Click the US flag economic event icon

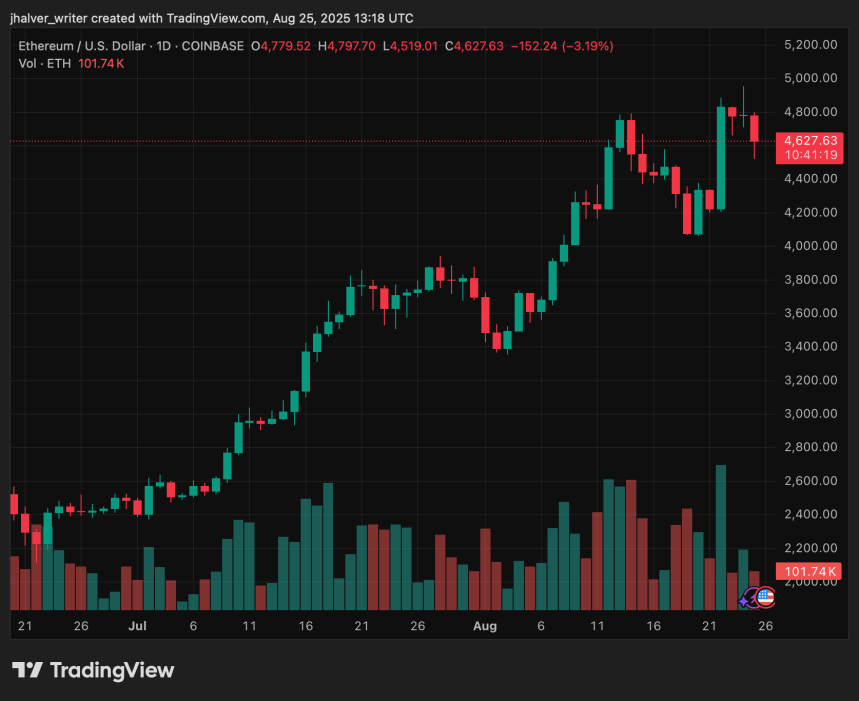[765, 597]
